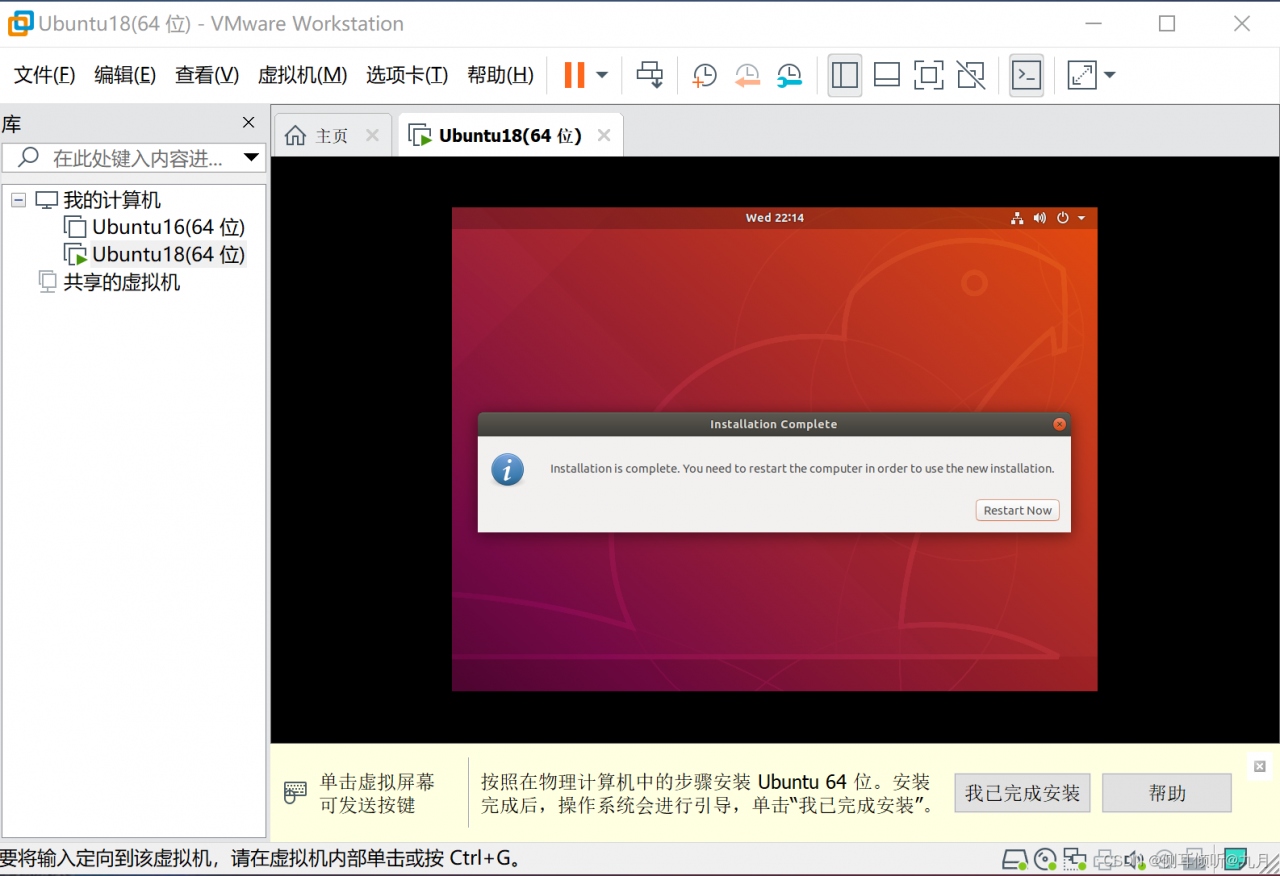Click the Installation is complete message text
This screenshot has width=1280, height=876.
point(802,468)
